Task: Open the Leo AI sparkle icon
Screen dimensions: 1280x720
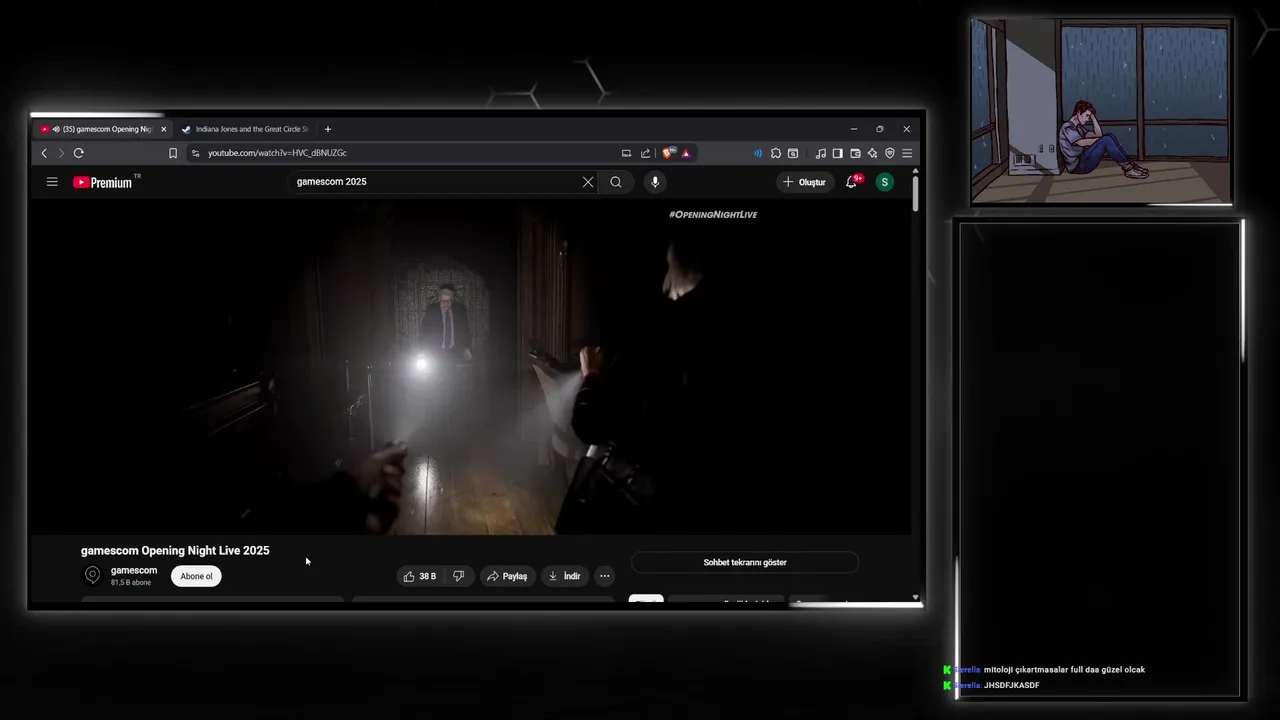Action: (872, 153)
